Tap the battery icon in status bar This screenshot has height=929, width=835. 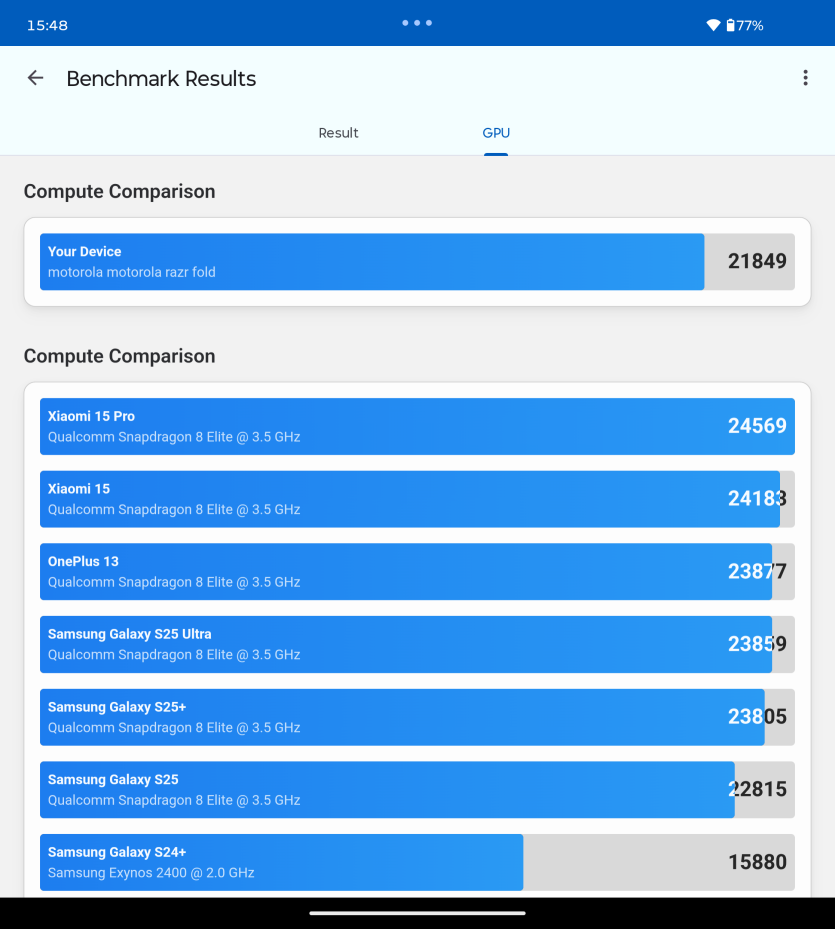pyautogui.click(x=731, y=25)
